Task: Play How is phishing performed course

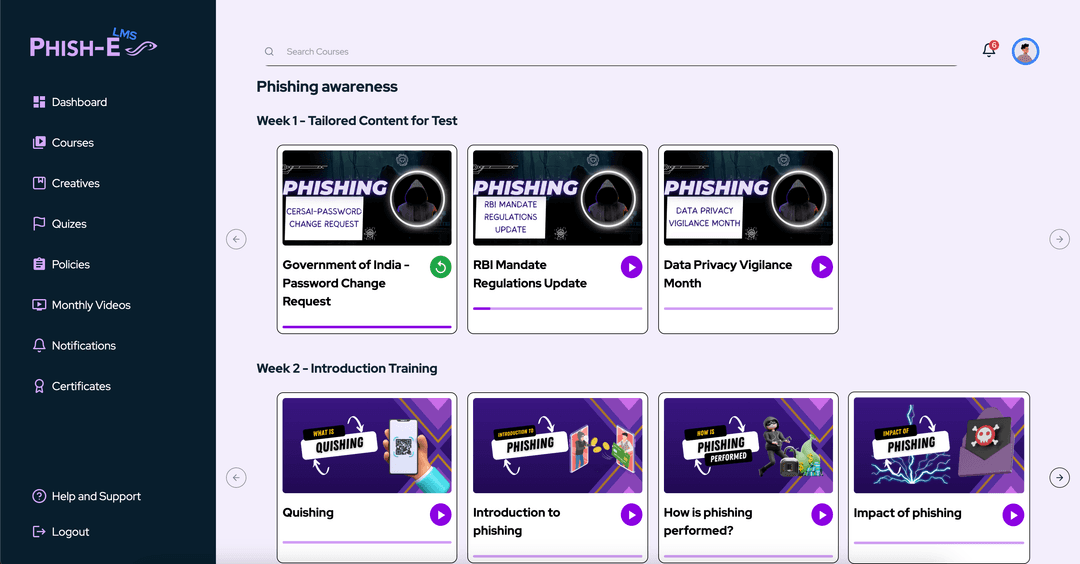Action: click(822, 514)
